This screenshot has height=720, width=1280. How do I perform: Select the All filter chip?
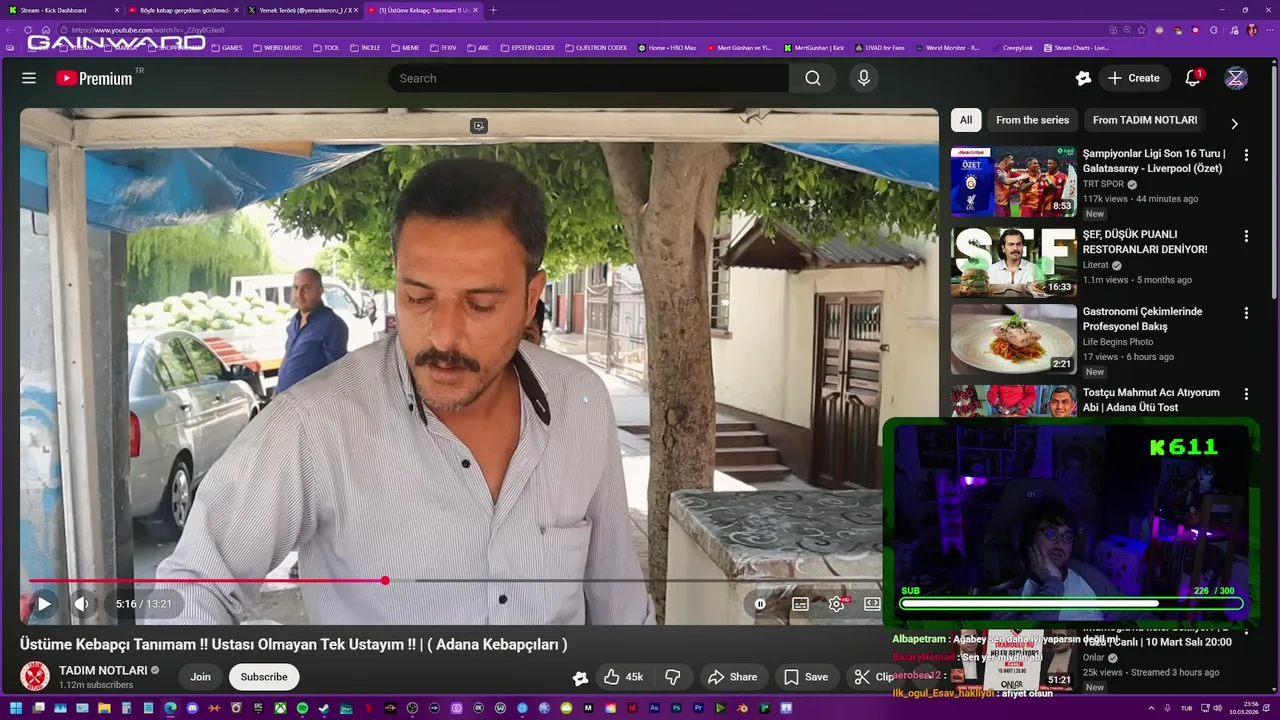coord(966,120)
